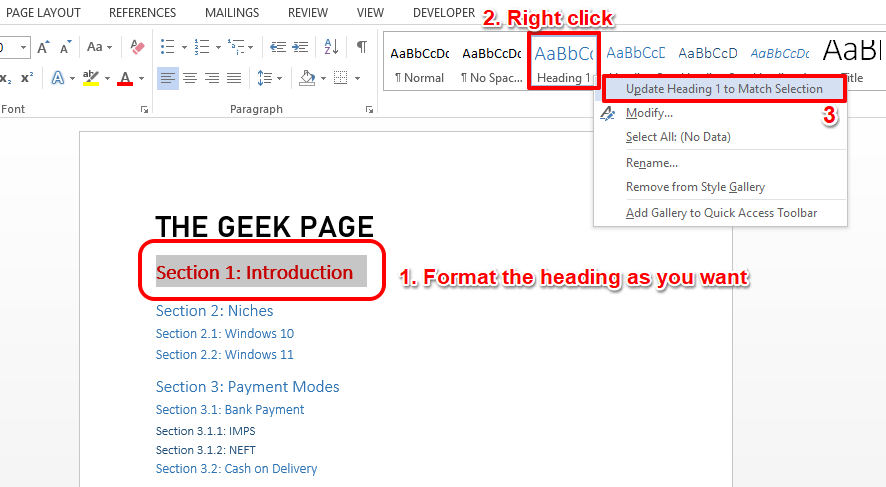This screenshot has height=487, width=886.
Task: Click the Multilevel List icon
Action: coord(236,47)
